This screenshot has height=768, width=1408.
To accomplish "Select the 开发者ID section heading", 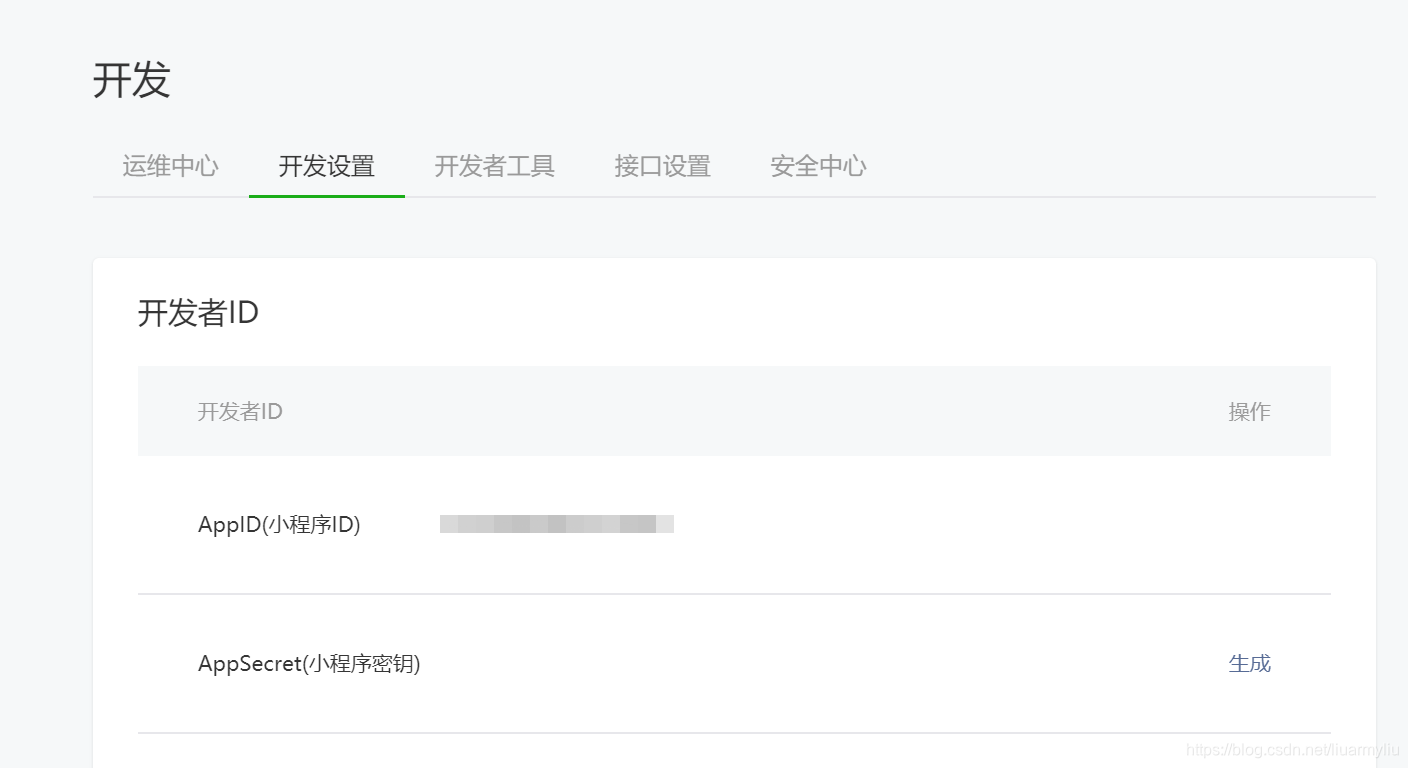I will [198, 313].
